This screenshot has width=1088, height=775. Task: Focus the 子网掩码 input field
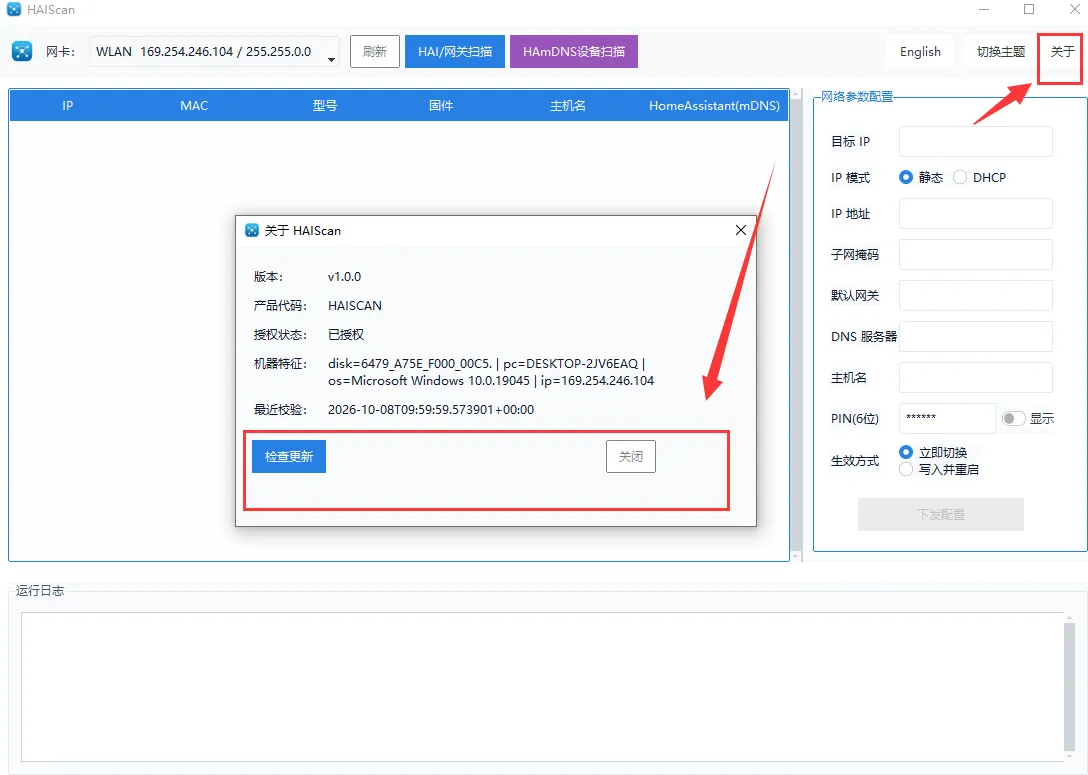point(976,255)
